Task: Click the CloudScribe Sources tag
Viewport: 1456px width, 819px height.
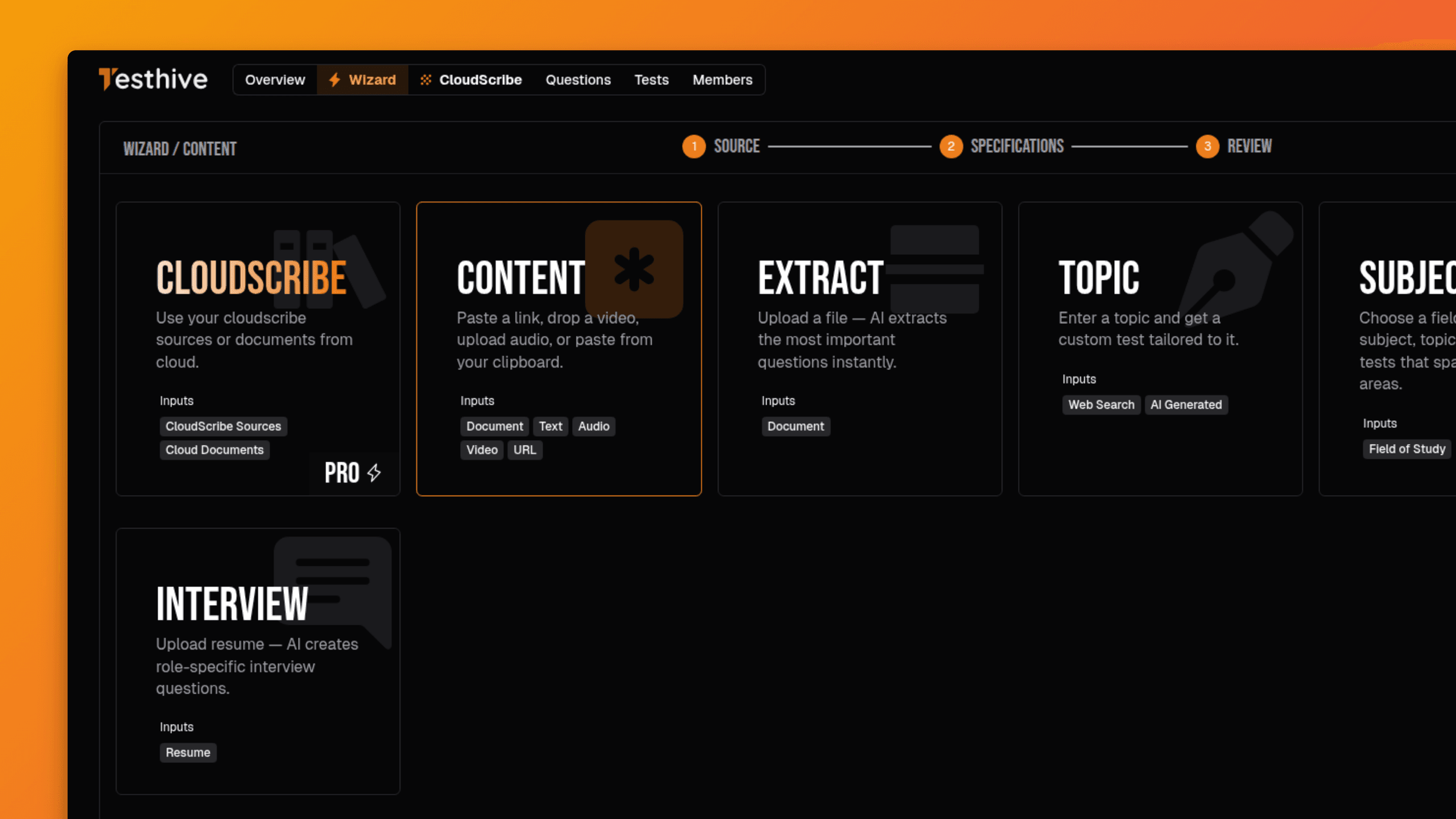Action: coord(224,426)
